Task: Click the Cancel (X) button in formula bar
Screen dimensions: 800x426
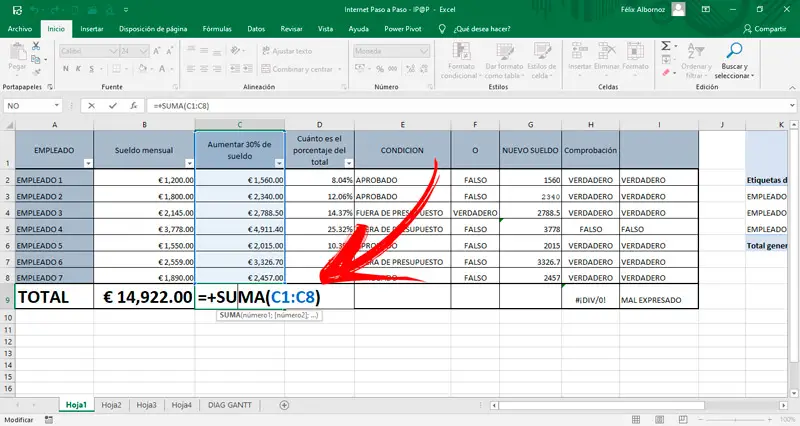Action: click(92, 105)
